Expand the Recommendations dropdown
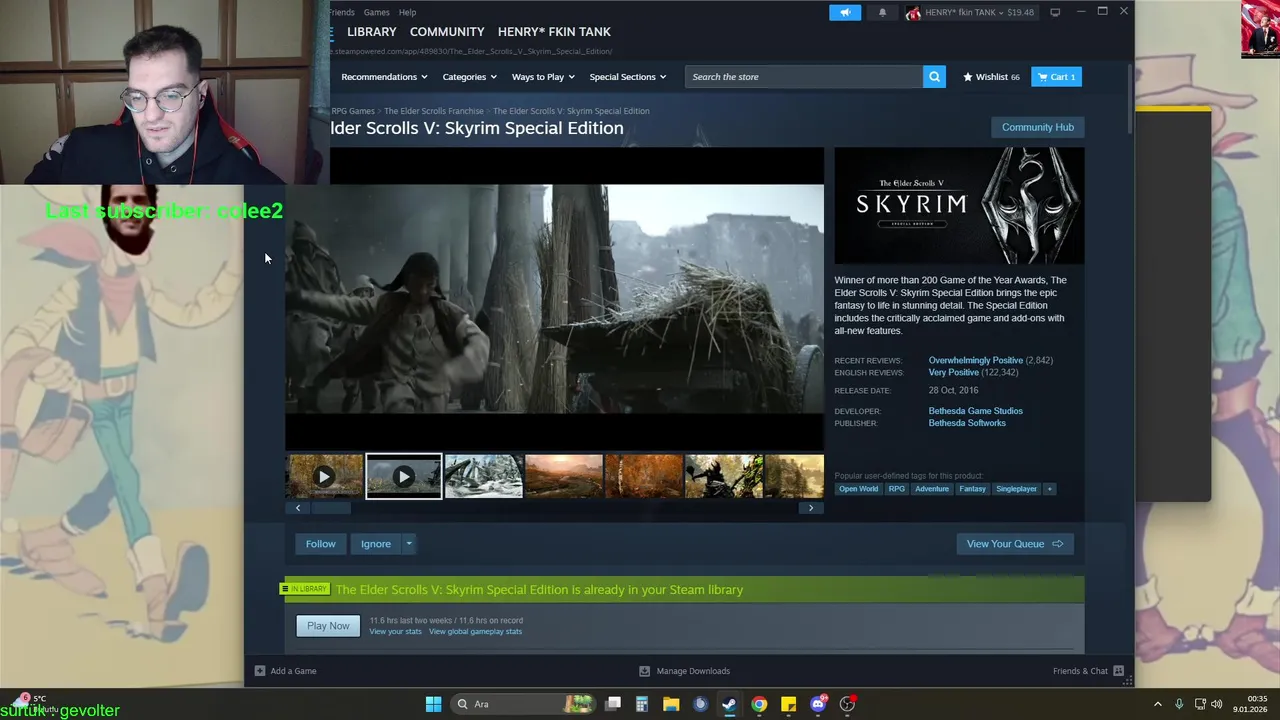The width and height of the screenshot is (1280, 720). pyautogui.click(x=384, y=77)
